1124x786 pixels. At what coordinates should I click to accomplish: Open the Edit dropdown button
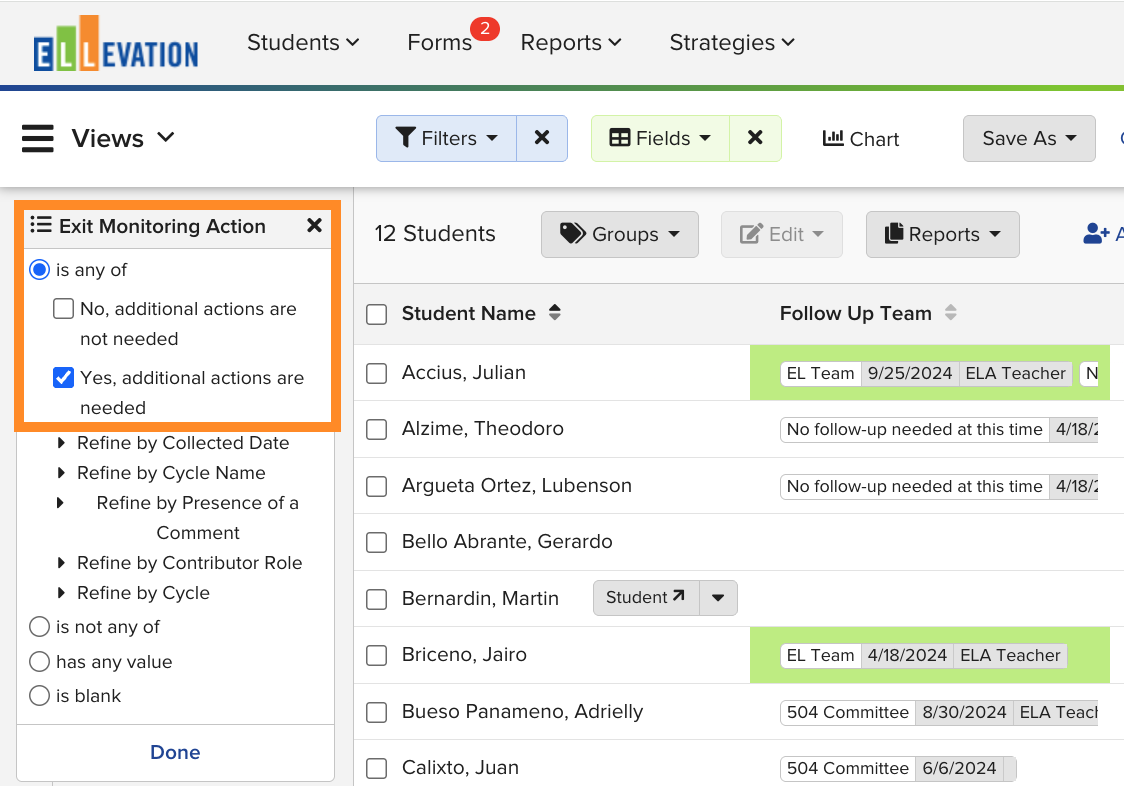781,234
